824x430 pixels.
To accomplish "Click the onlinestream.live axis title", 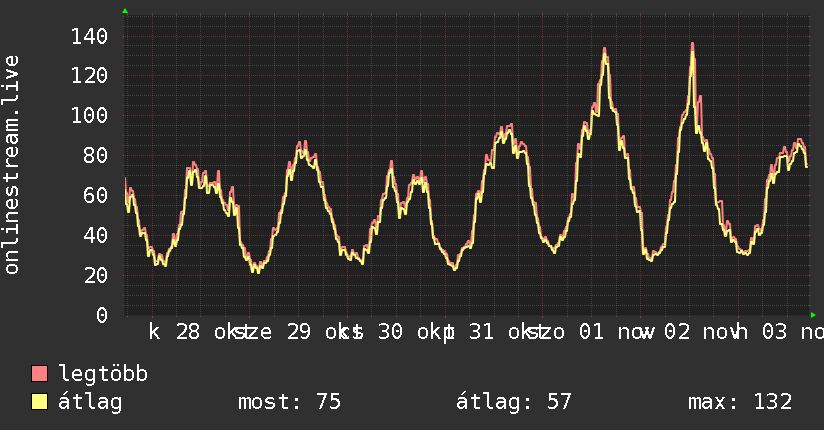I will (11, 165).
